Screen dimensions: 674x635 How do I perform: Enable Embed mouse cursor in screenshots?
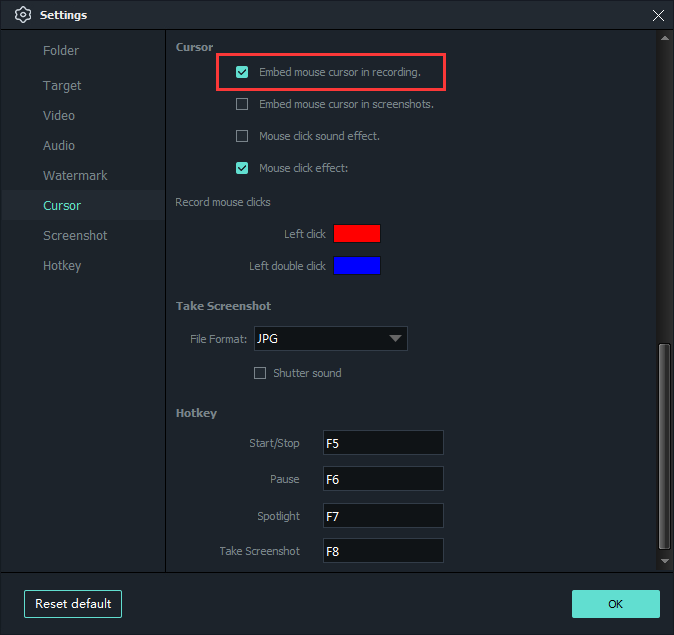point(242,104)
